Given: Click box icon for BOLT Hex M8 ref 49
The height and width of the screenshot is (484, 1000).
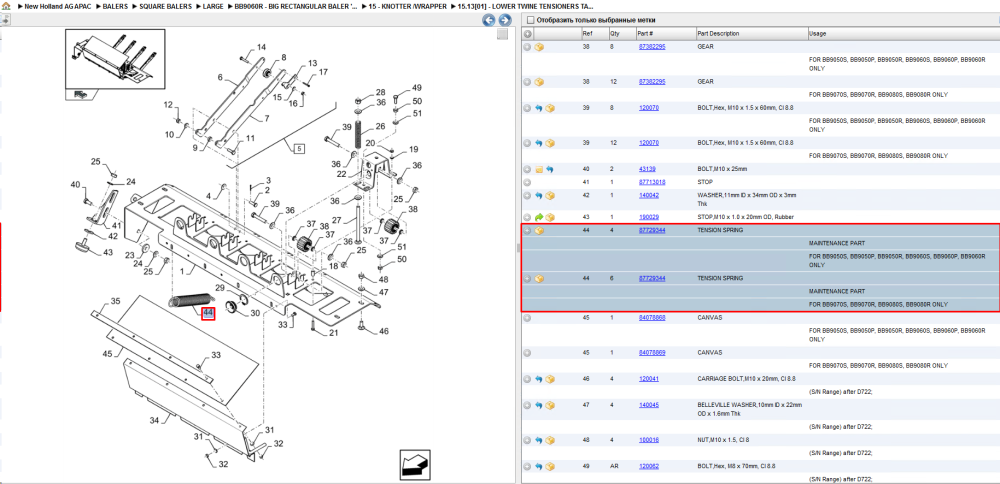Looking at the screenshot, I should coord(550,466).
